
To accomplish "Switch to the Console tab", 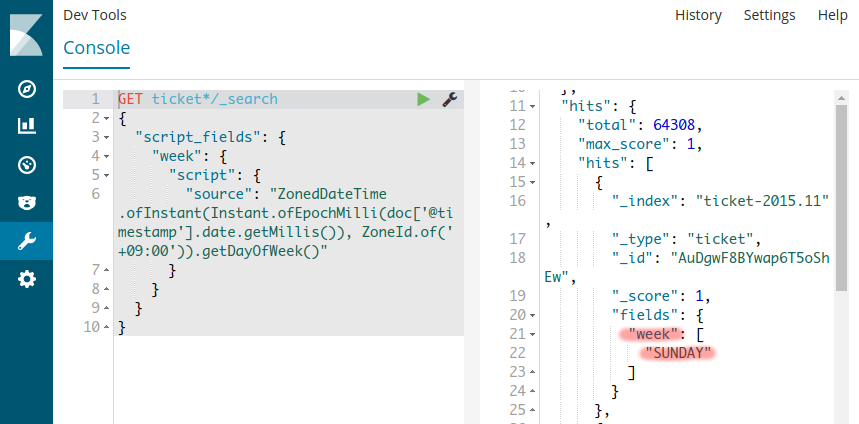I will 96,47.
